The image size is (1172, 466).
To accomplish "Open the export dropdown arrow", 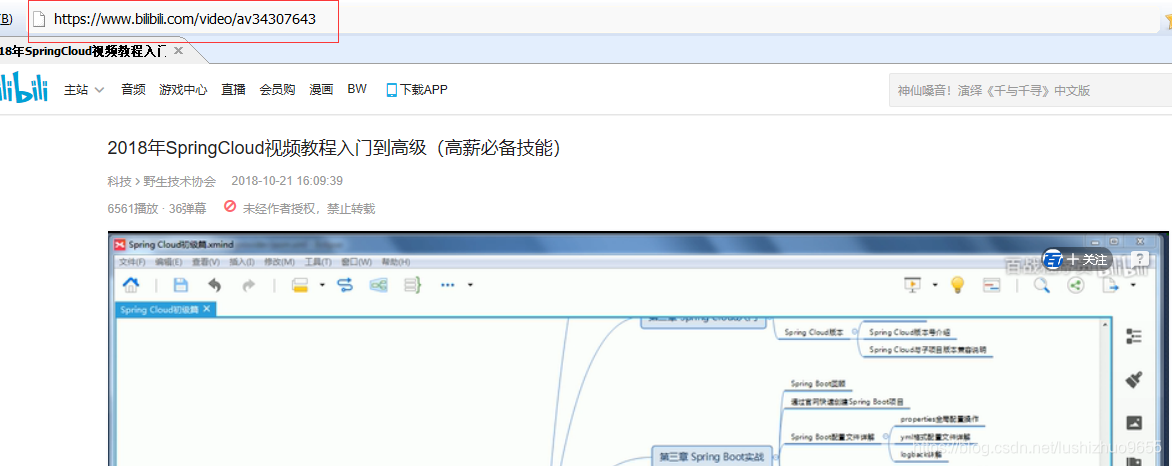I will click(1133, 284).
